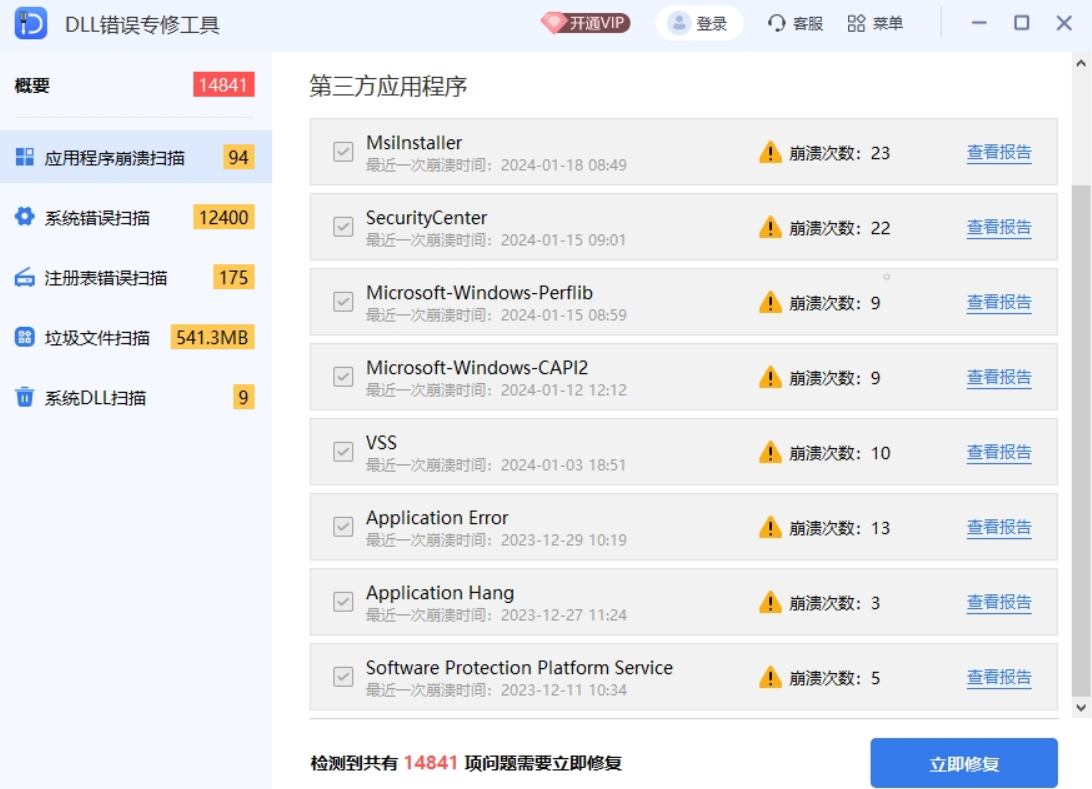
Task: Open 查看报告 for SecurityCenter
Action: pos(997,227)
